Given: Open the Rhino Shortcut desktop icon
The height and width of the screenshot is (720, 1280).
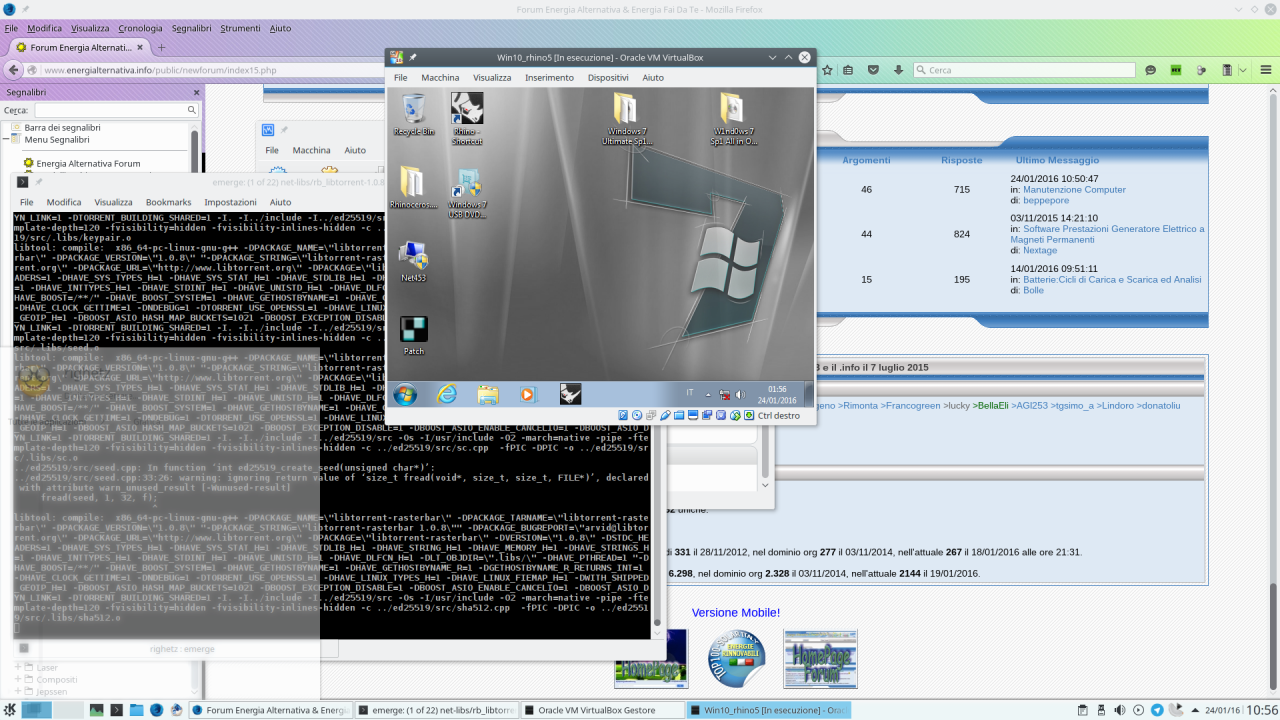Looking at the screenshot, I should (x=467, y=119).
